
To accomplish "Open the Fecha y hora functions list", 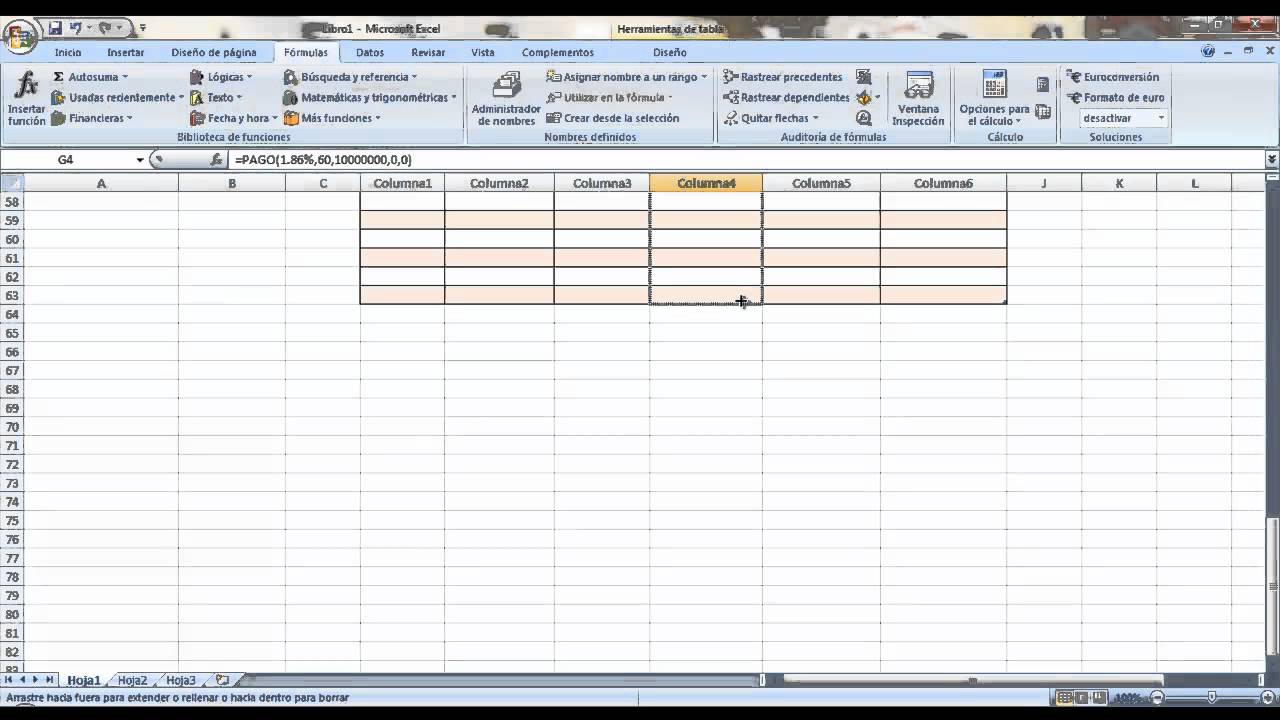I will 233,118.
